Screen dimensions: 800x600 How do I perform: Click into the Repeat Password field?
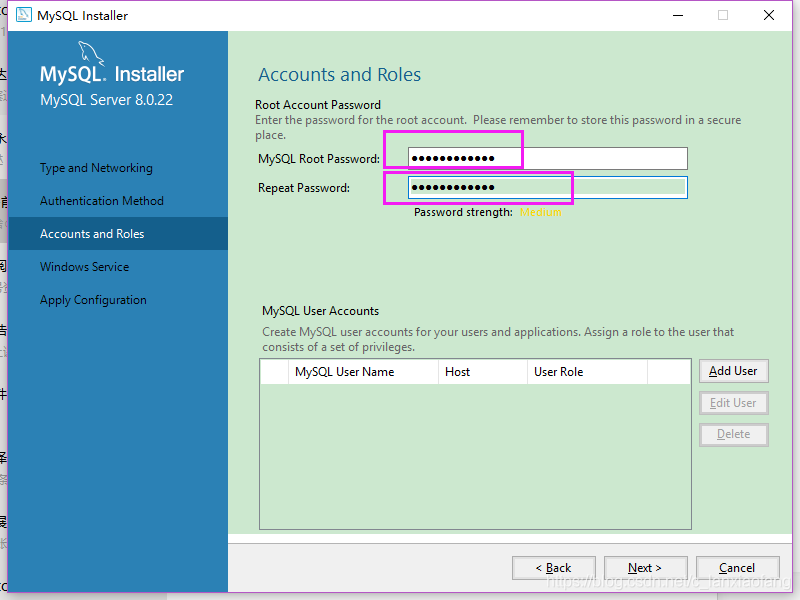(x=547, y=188)
